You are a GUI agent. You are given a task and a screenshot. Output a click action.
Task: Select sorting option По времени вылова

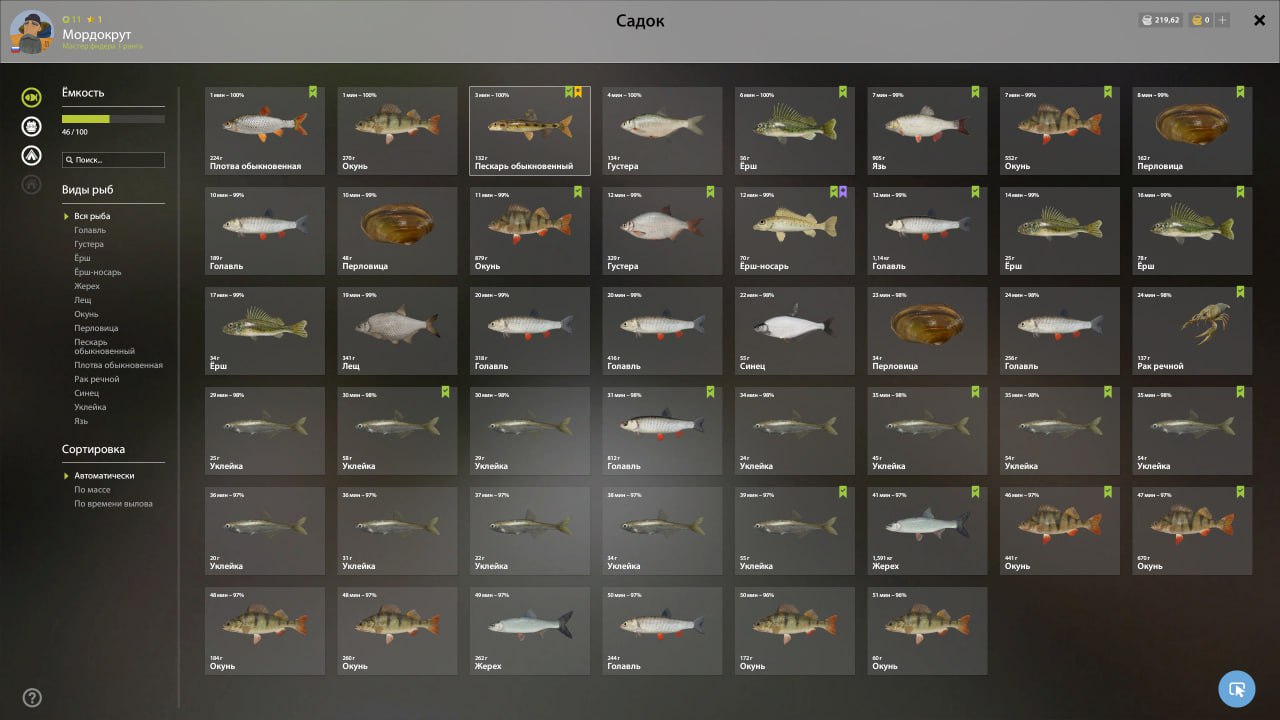(x=113, y=504)
